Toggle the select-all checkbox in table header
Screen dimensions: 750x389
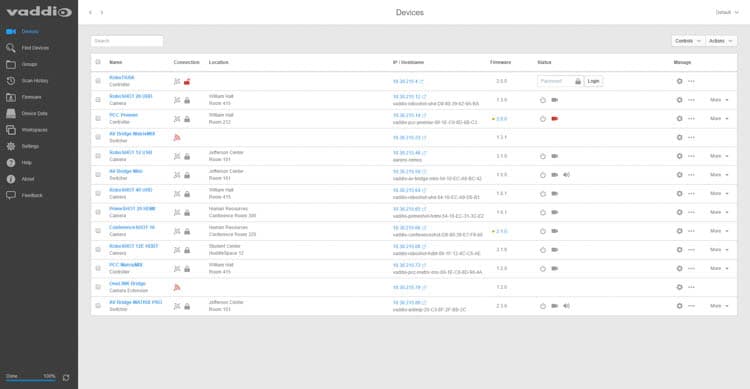(x=98, y=62)
